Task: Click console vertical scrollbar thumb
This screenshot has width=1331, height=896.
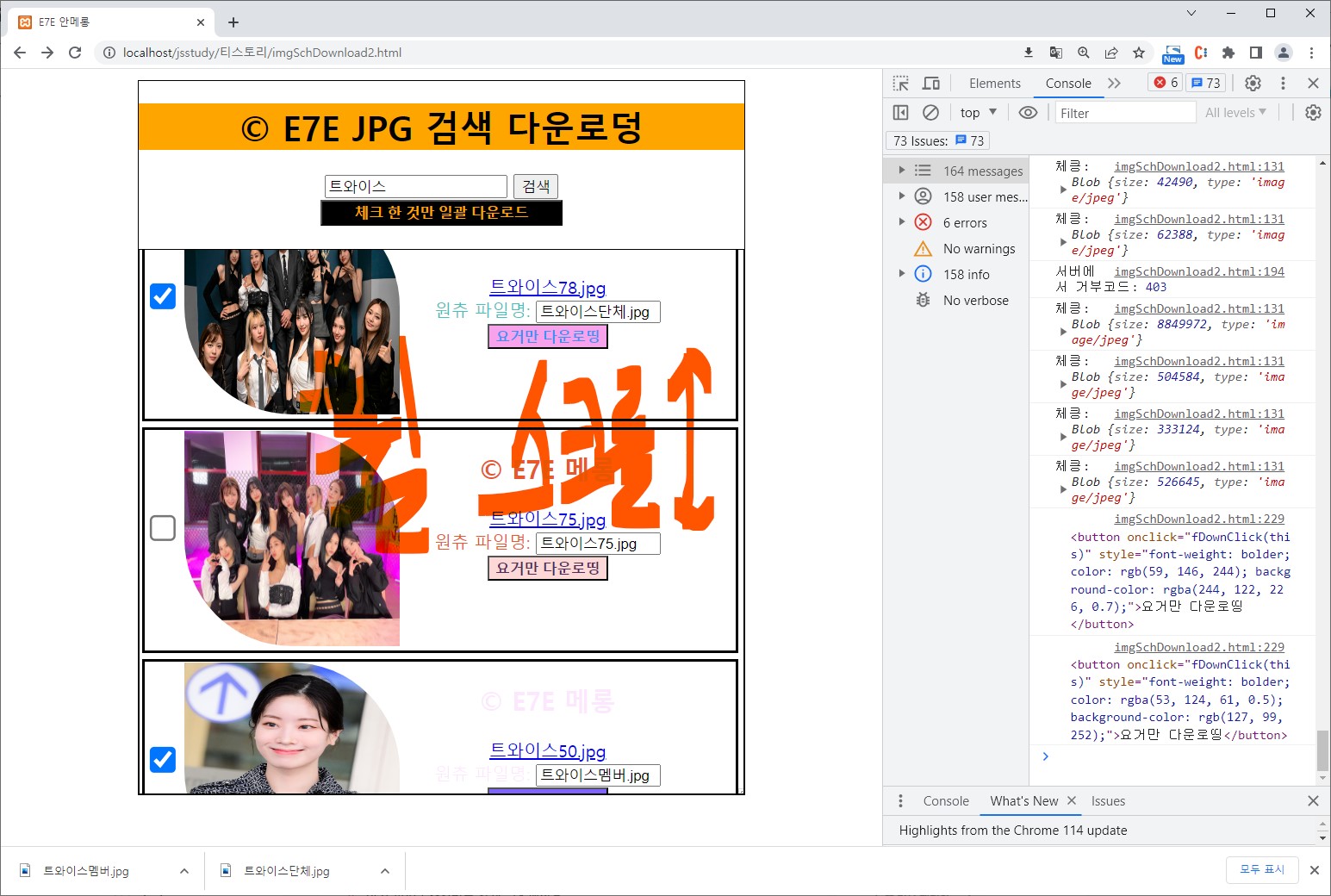Action: coord(1322,751)
